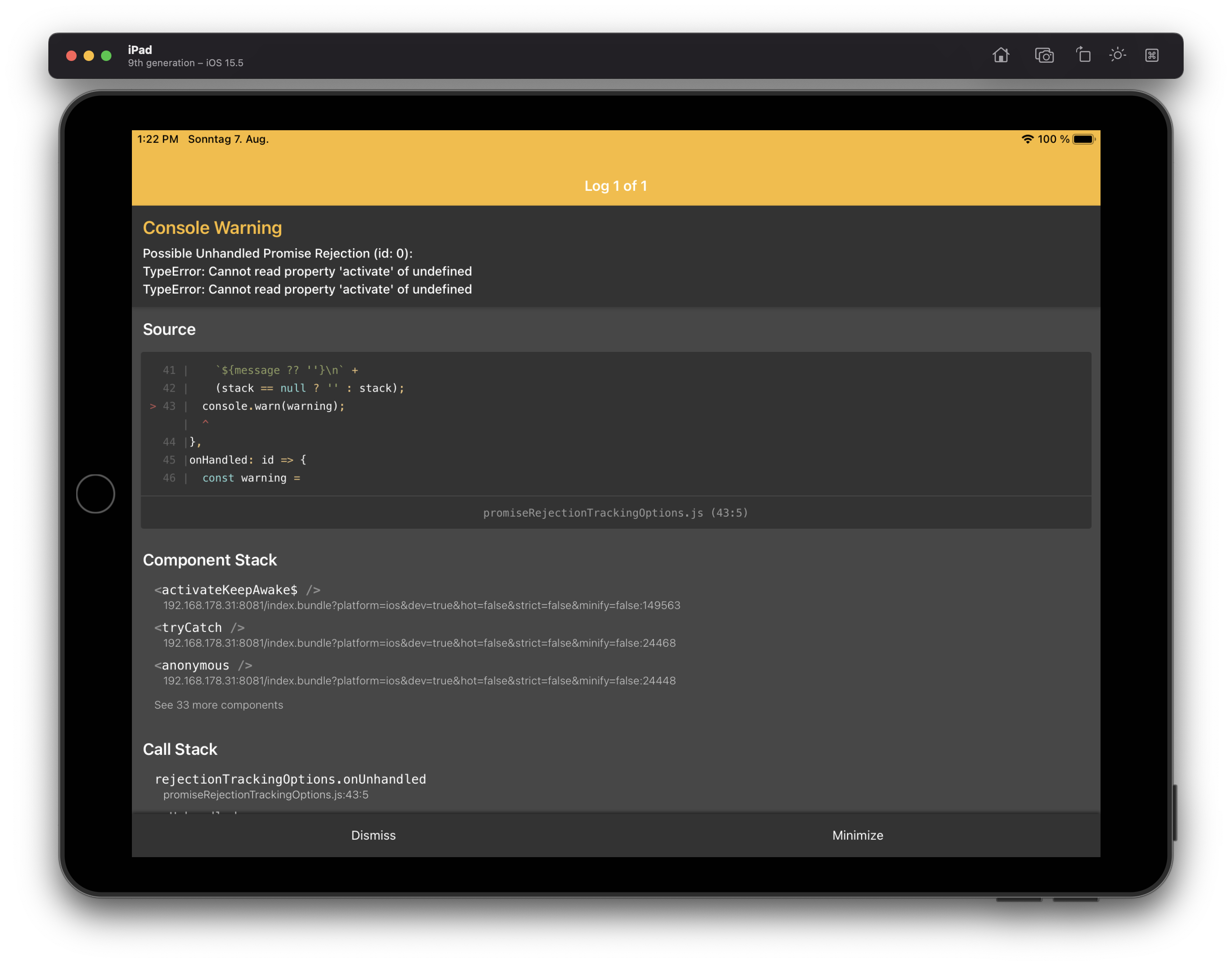Click the 'Log 1 of 1' header banner
Viewport: 1232px width, 973px height.
pos(616,185)
